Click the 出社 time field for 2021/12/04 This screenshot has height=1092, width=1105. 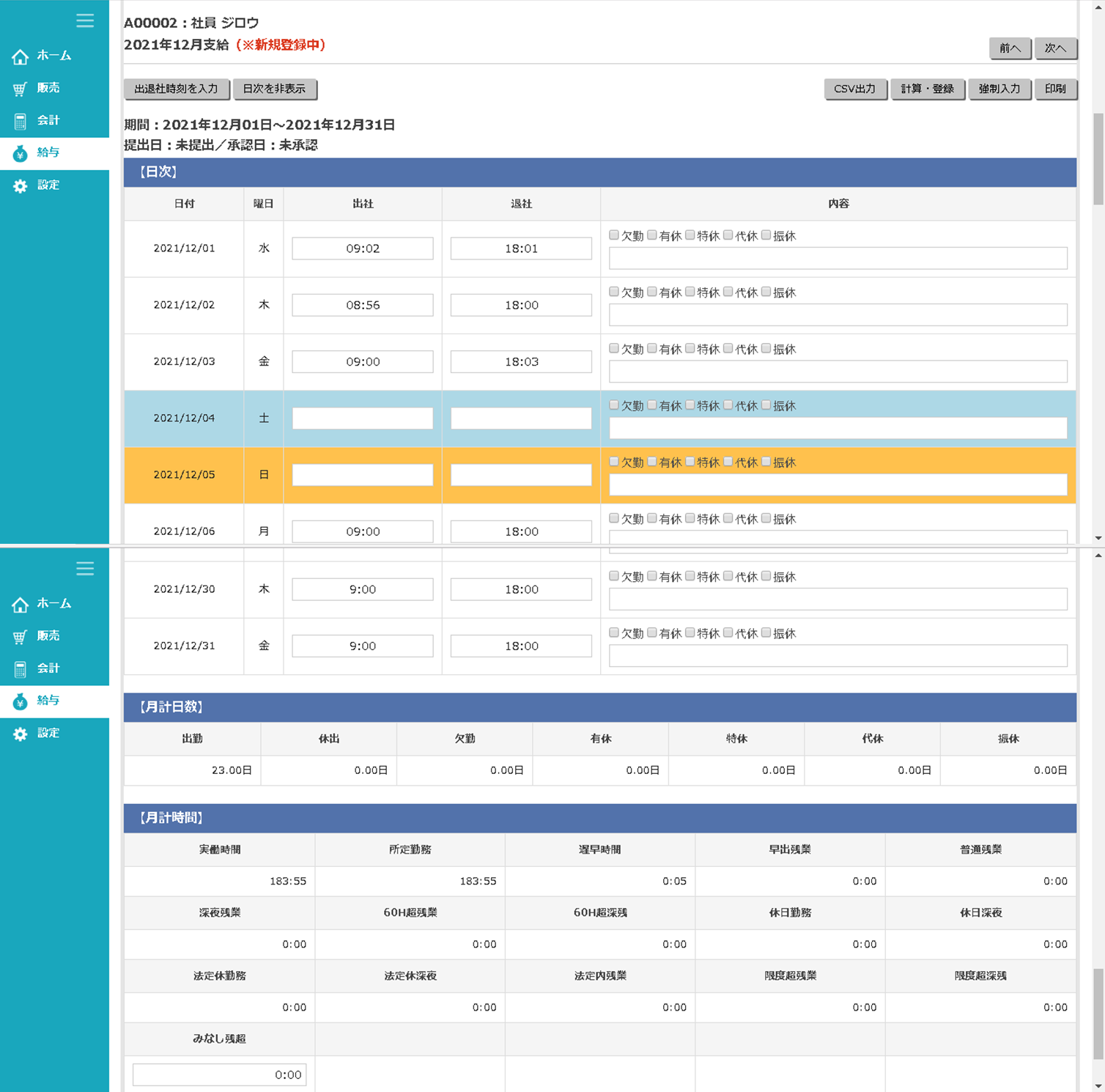363,418
